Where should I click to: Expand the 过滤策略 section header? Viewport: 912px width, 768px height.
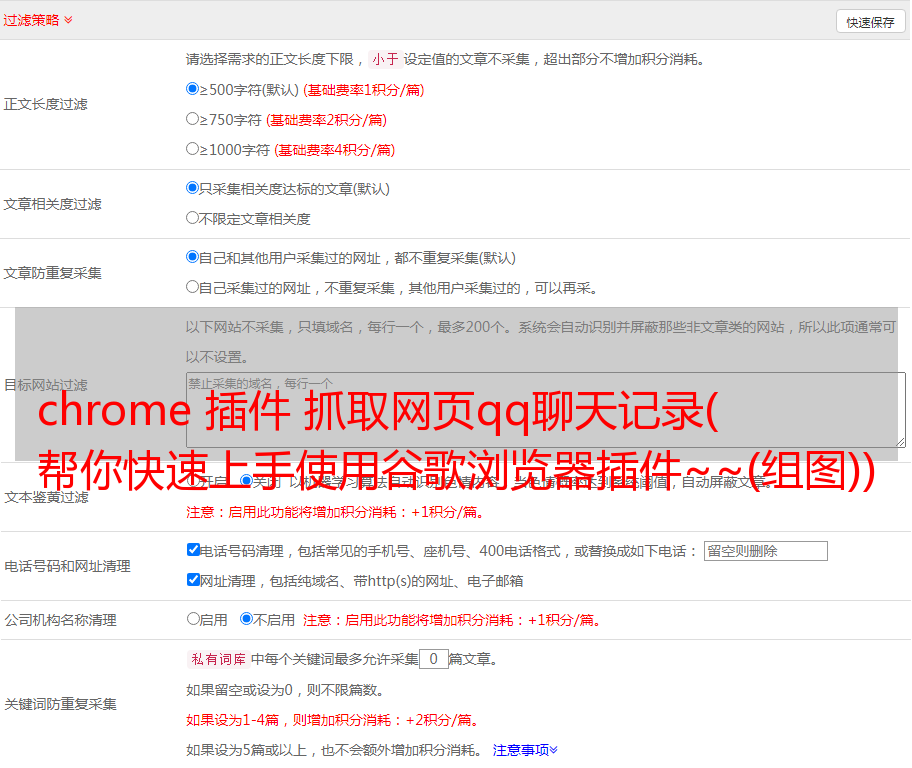tap(38, 20)
